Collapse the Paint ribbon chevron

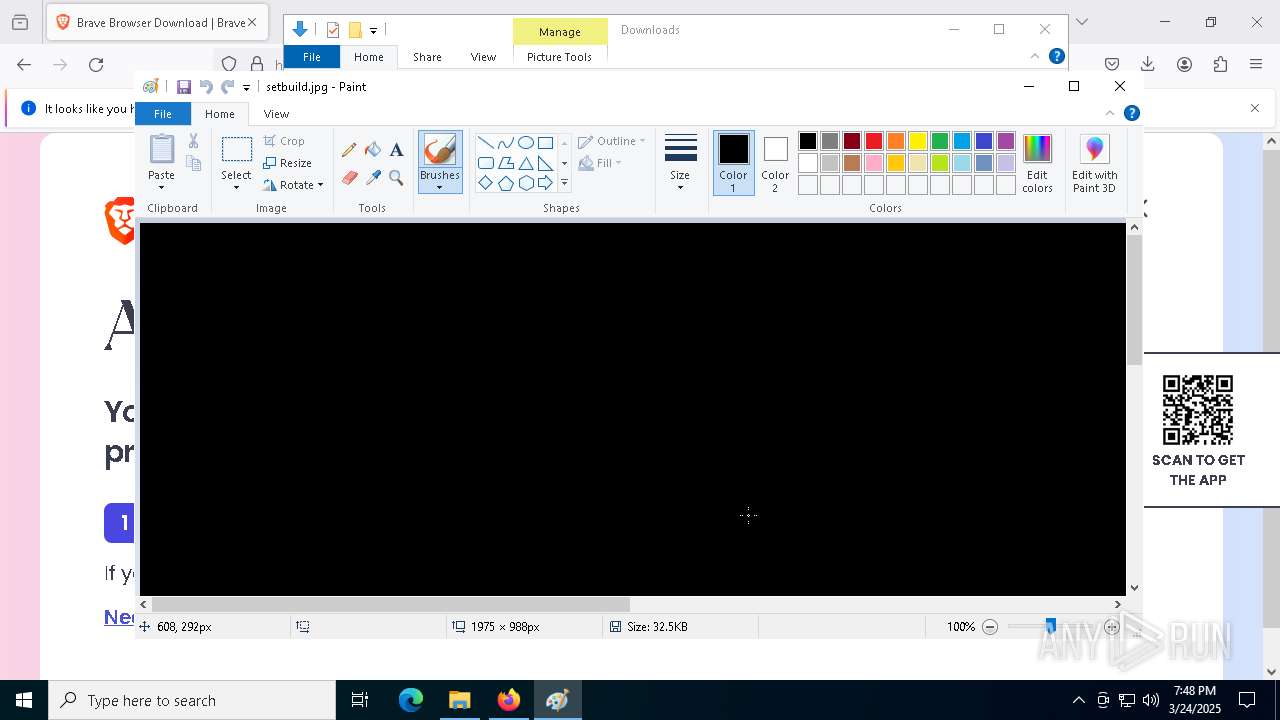coord(1109,113)
